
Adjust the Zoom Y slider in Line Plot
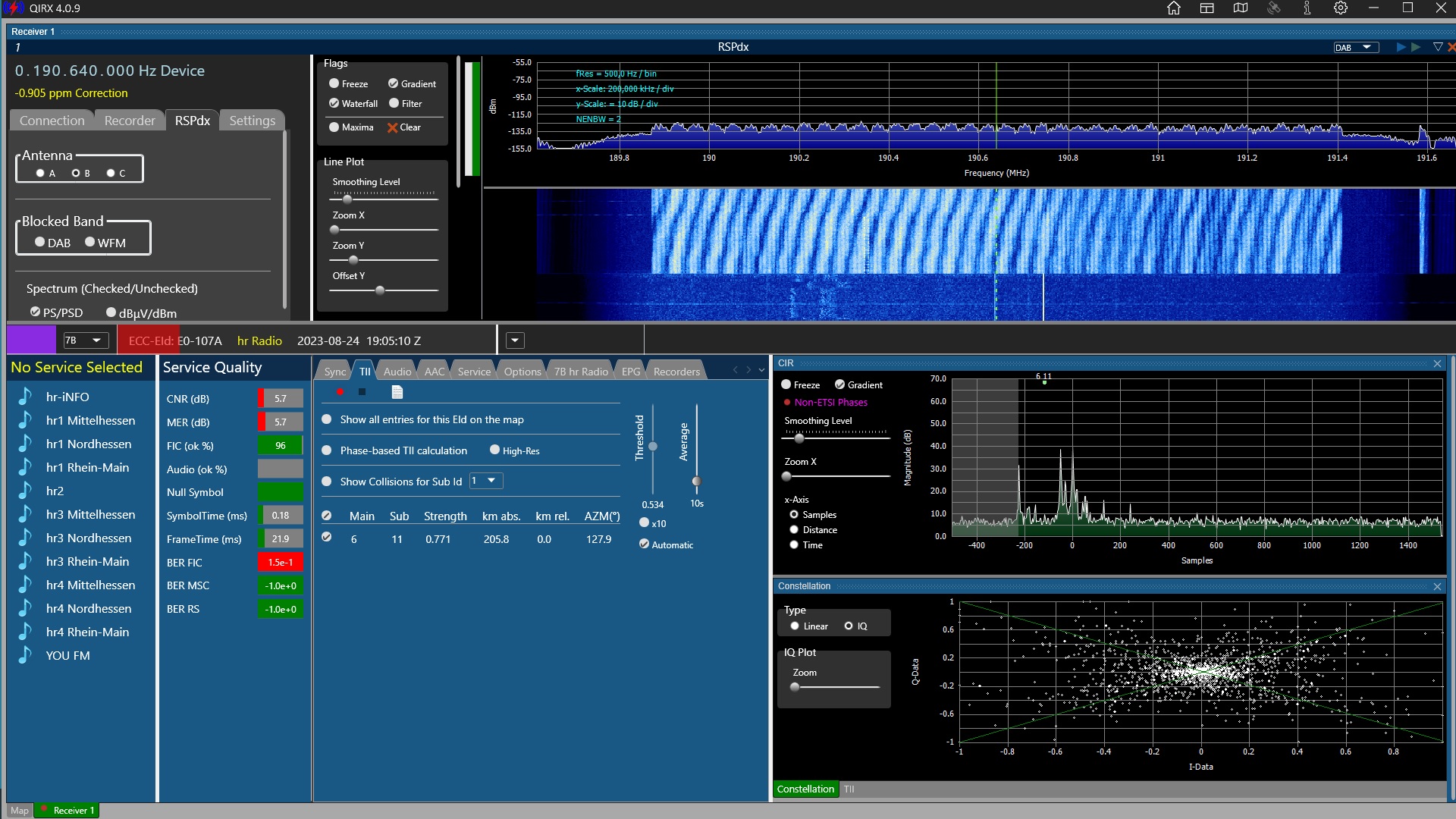pos(353,260)
